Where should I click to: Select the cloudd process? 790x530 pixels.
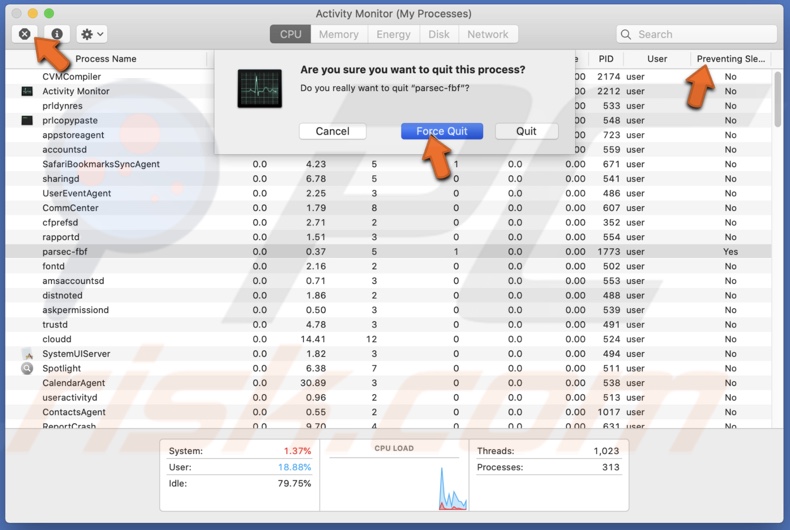(x=57, y=339)
